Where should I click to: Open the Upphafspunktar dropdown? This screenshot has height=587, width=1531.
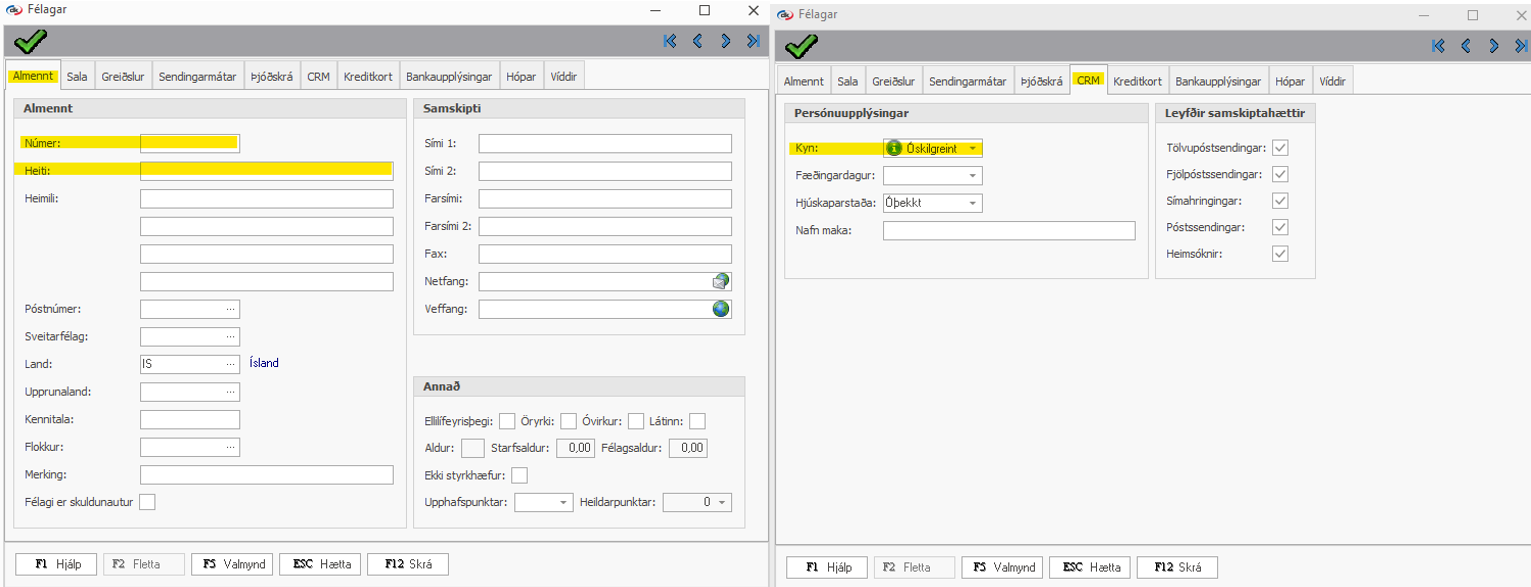[x=563, y=502]
